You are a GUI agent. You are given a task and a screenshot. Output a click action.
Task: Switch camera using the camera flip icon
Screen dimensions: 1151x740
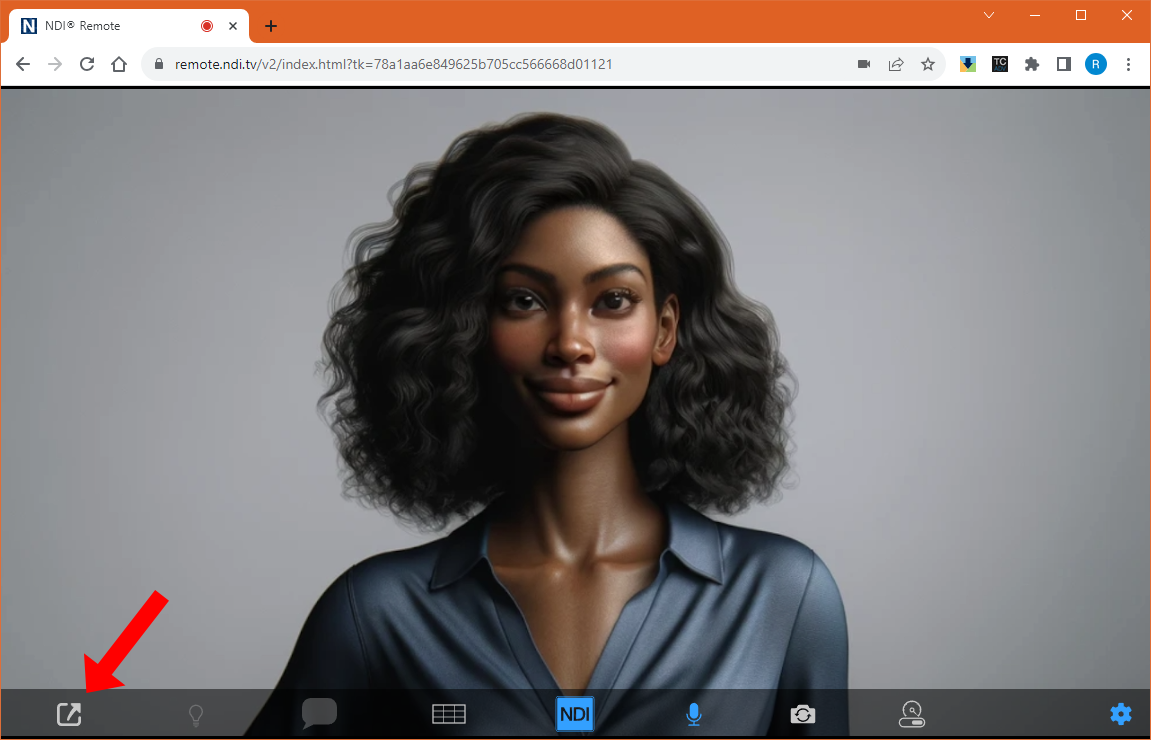tap(802, 714)
